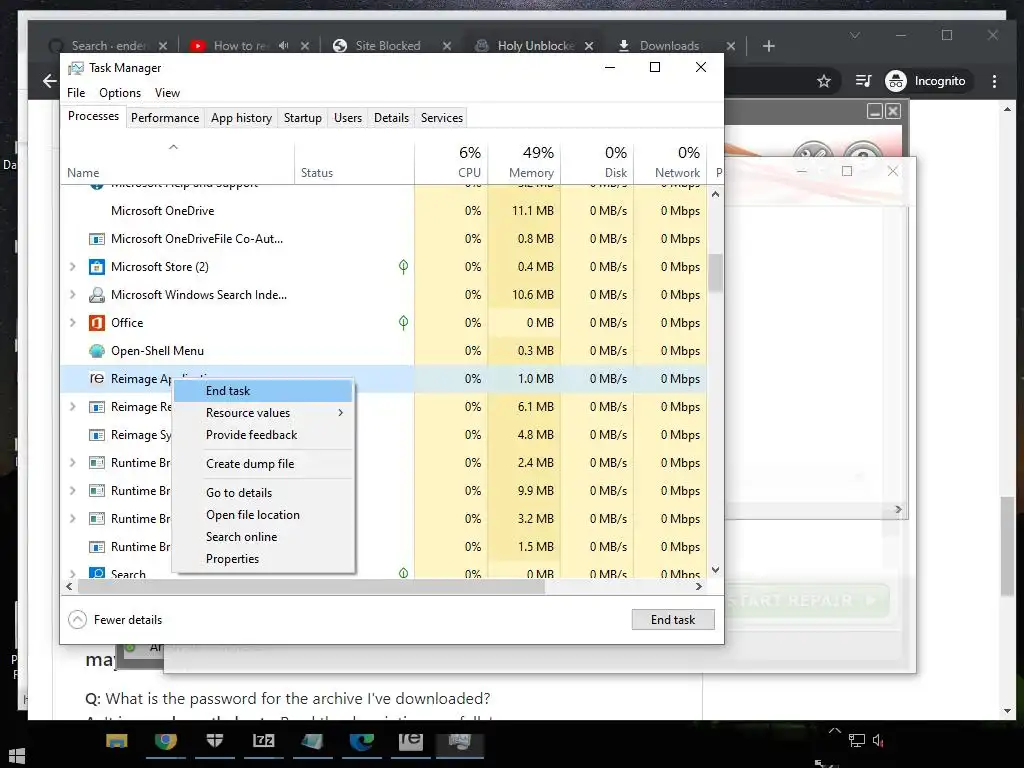
Task: Switch to the Services tab
Action: pos(441,118)
